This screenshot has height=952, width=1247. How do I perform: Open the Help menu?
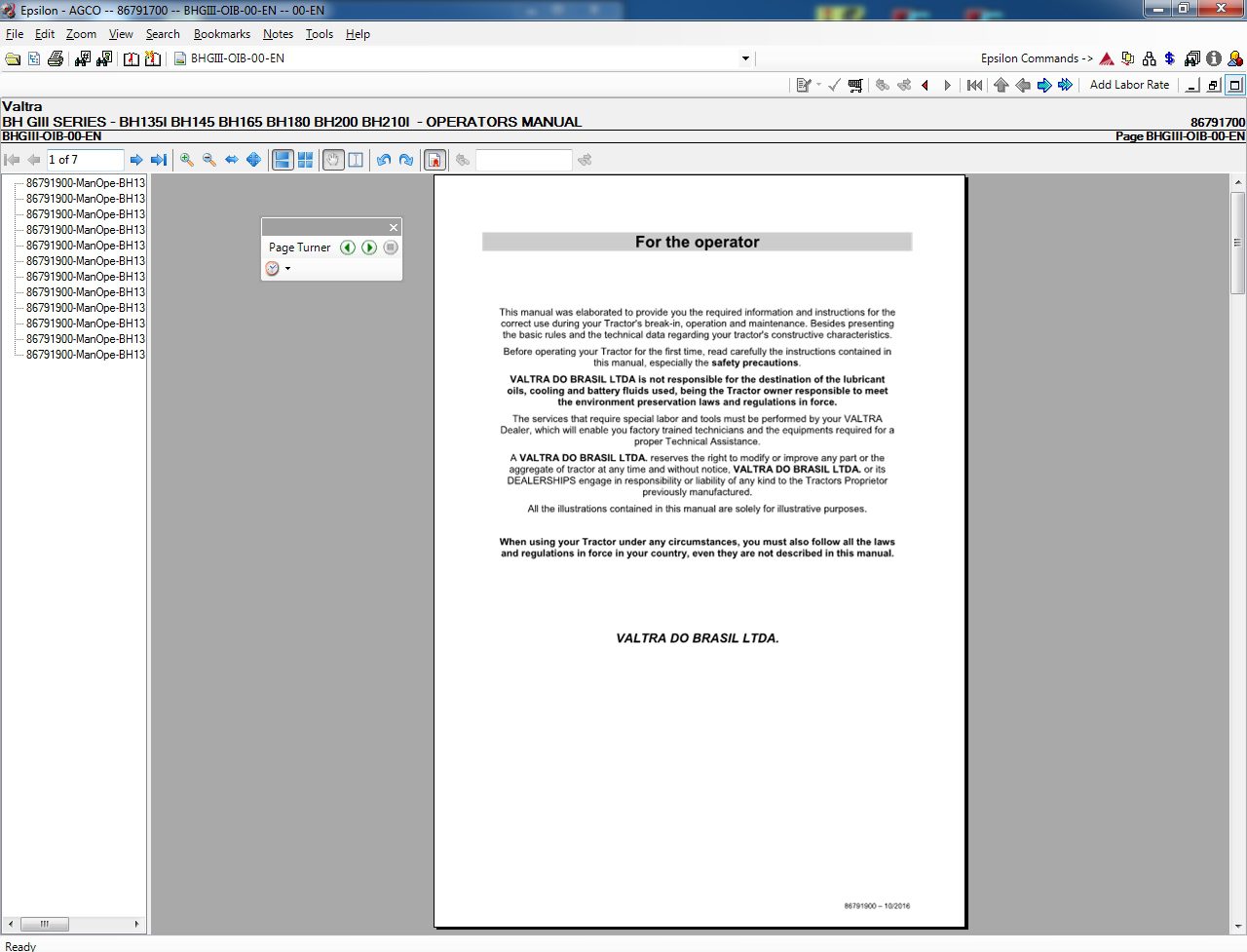358,34
